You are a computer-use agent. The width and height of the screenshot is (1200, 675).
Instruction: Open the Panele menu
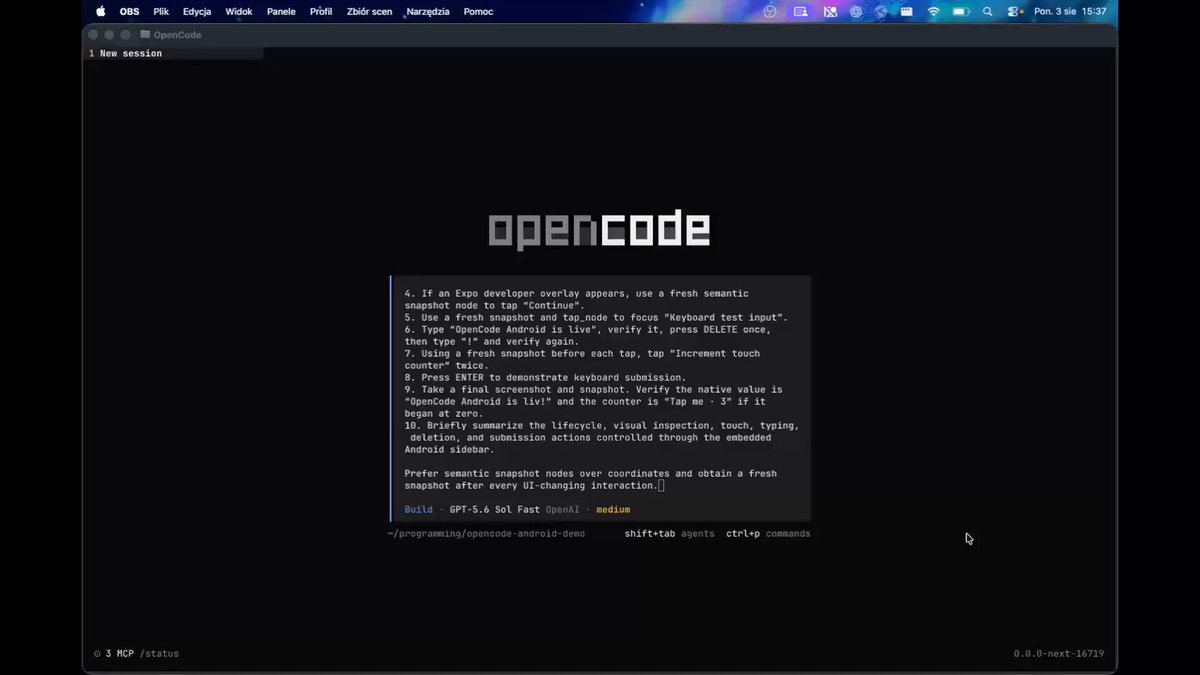pos(281,12)
